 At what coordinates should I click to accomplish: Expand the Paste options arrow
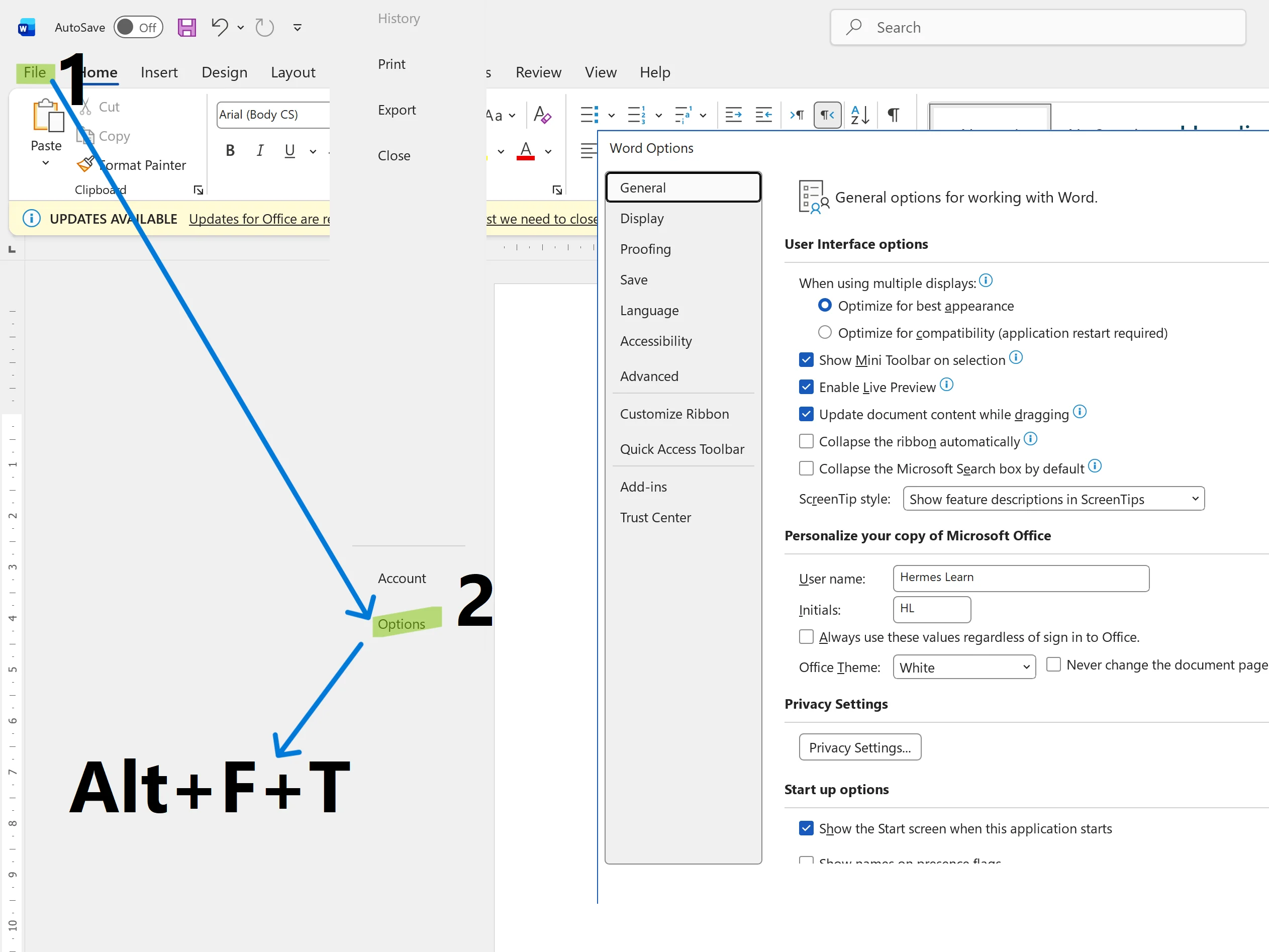tap(46, 163)
